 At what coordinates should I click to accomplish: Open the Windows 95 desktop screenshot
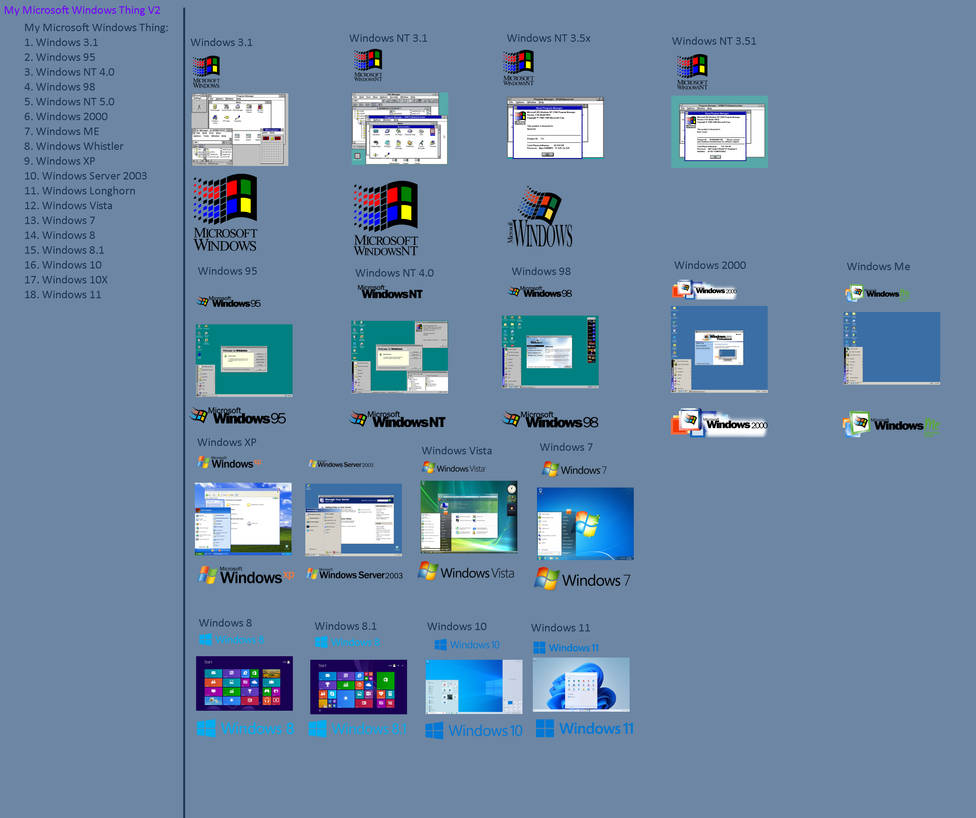243,357
